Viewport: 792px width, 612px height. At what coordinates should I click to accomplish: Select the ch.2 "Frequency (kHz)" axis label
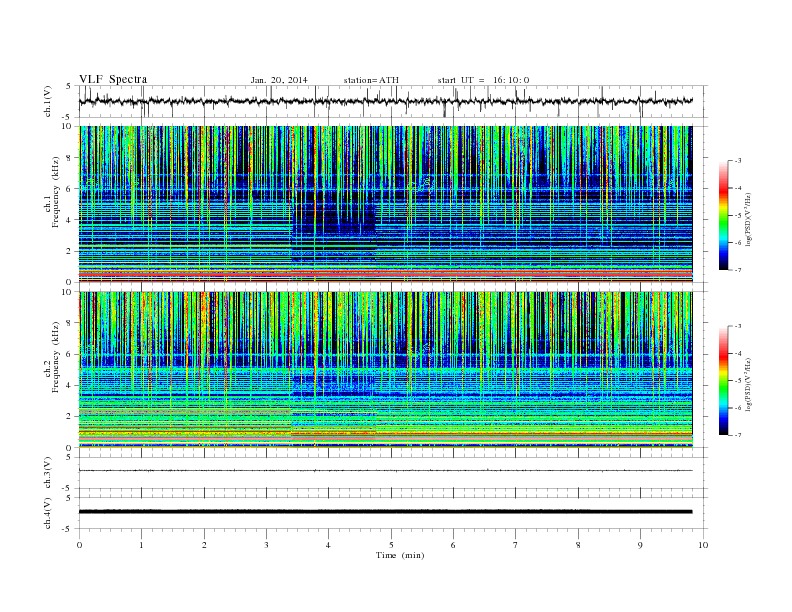point(56,358)
